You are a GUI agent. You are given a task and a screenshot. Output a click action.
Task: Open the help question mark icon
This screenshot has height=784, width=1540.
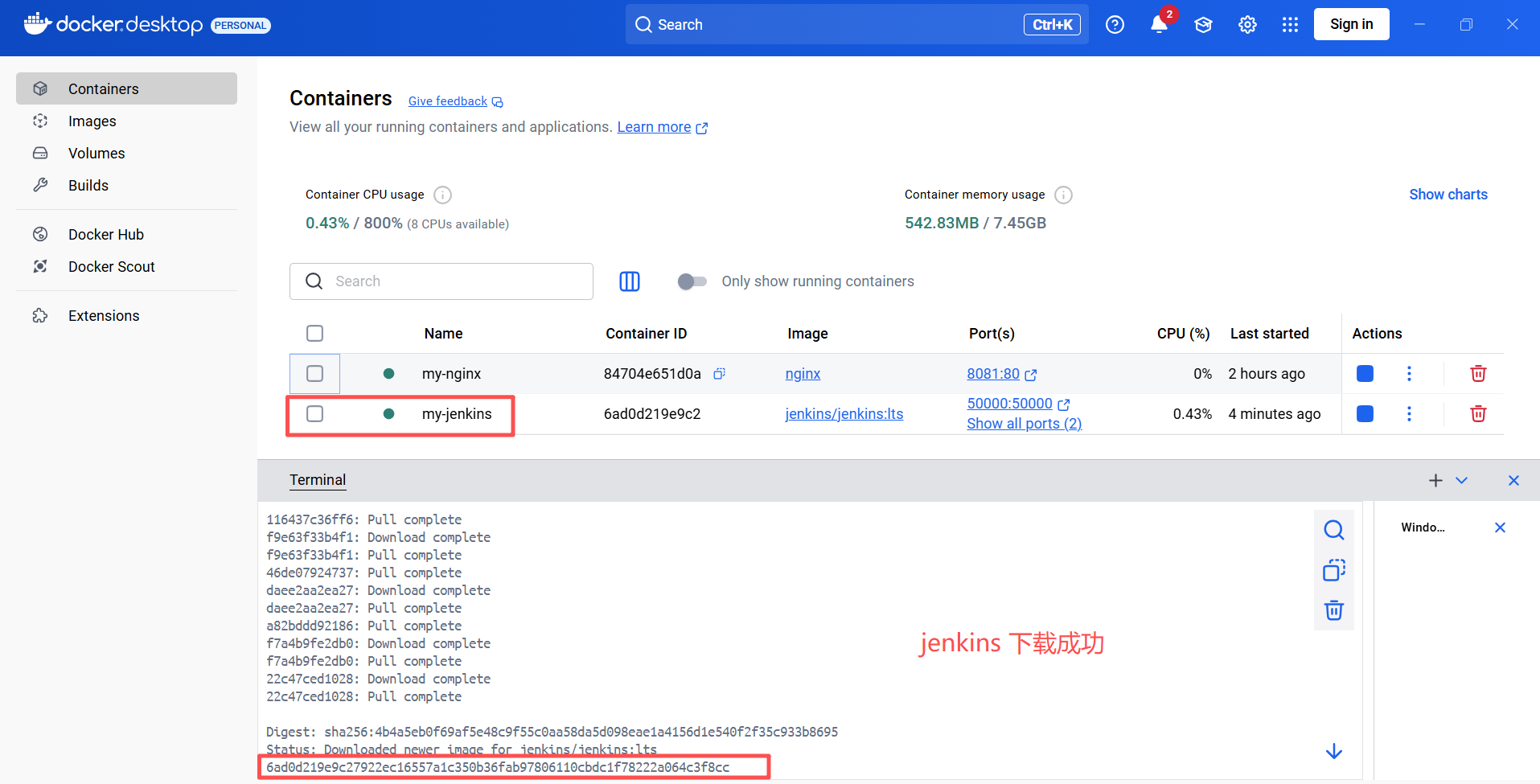pyautogui.click(x=1115, y=25)
